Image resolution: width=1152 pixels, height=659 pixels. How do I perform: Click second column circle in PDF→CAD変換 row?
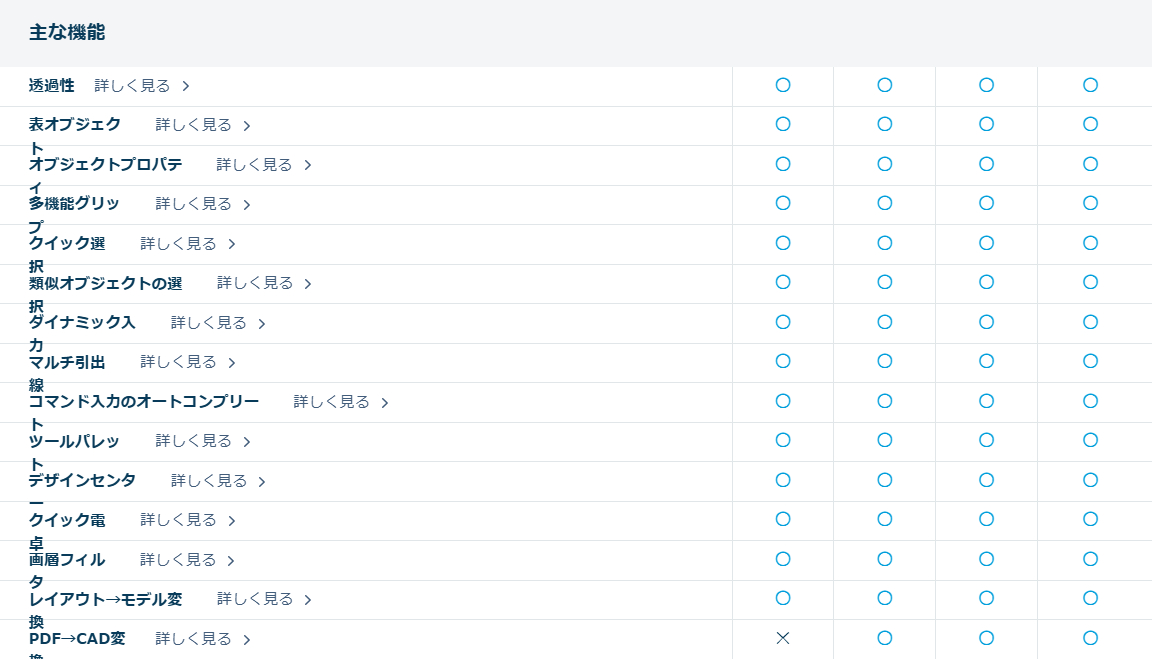(884, 638)
